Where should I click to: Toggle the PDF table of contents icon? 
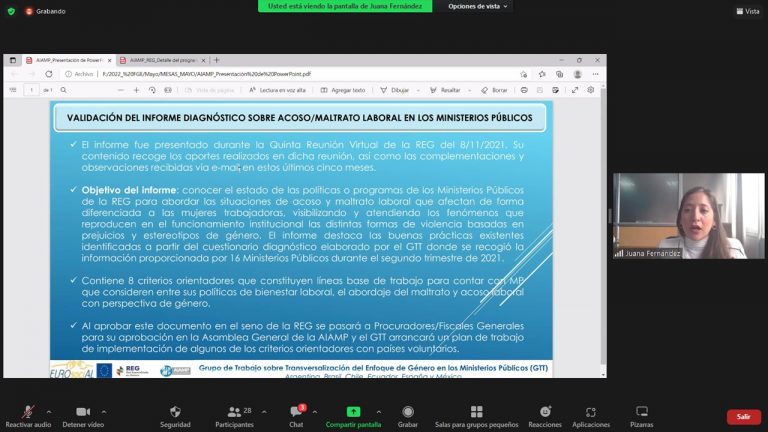pos(13,90)
